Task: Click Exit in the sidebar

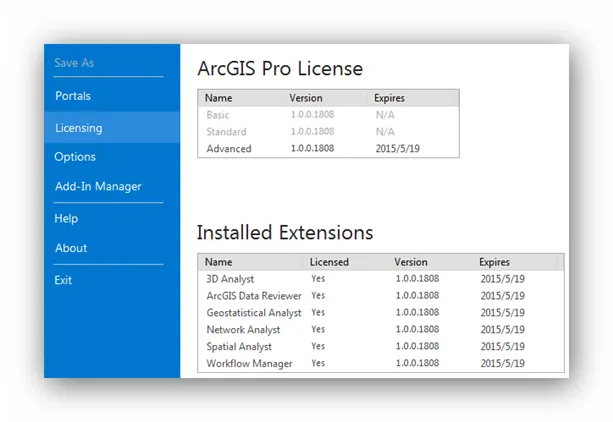Action: (x=64, y=280)
